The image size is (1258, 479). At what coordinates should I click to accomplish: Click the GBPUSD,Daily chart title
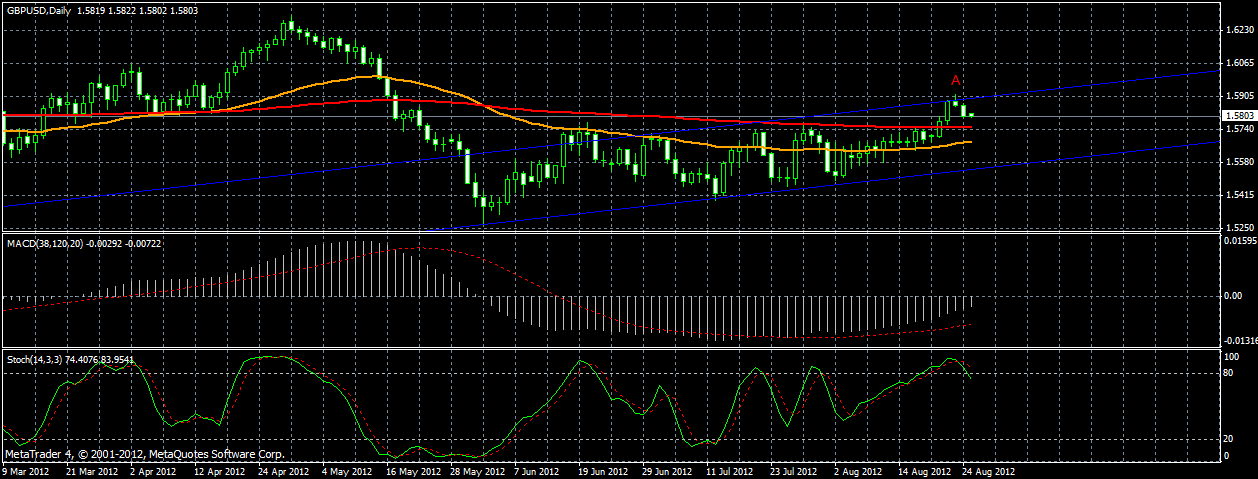(39, 10)
